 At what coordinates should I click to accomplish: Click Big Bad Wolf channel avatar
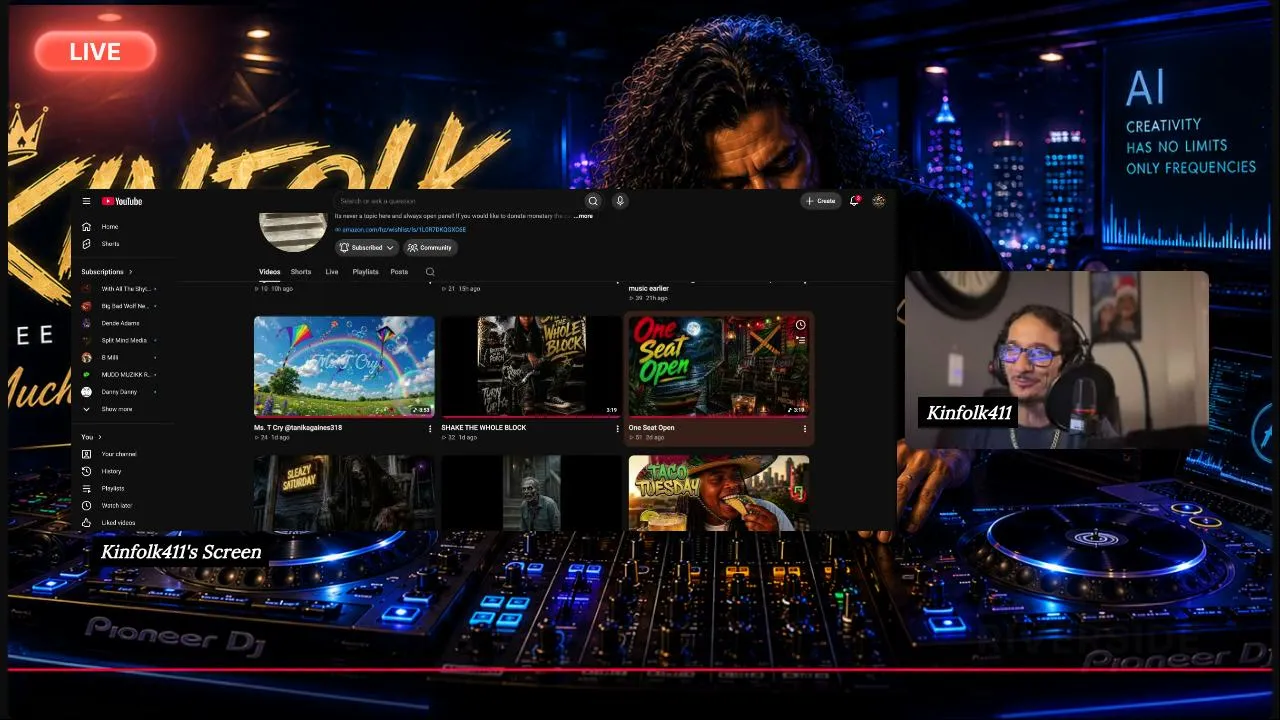point(87,306)
